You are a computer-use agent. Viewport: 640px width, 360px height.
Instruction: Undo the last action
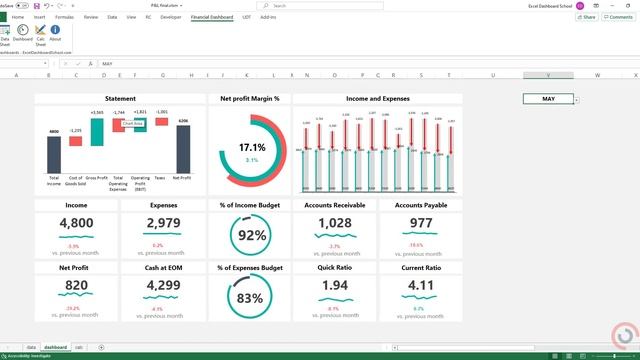47,6
